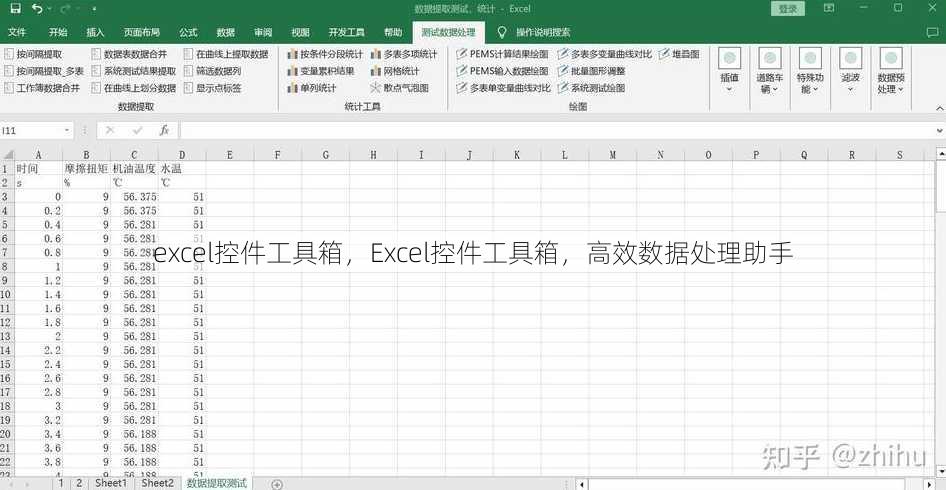Click the 筛选数据列 command

[212, 71]
